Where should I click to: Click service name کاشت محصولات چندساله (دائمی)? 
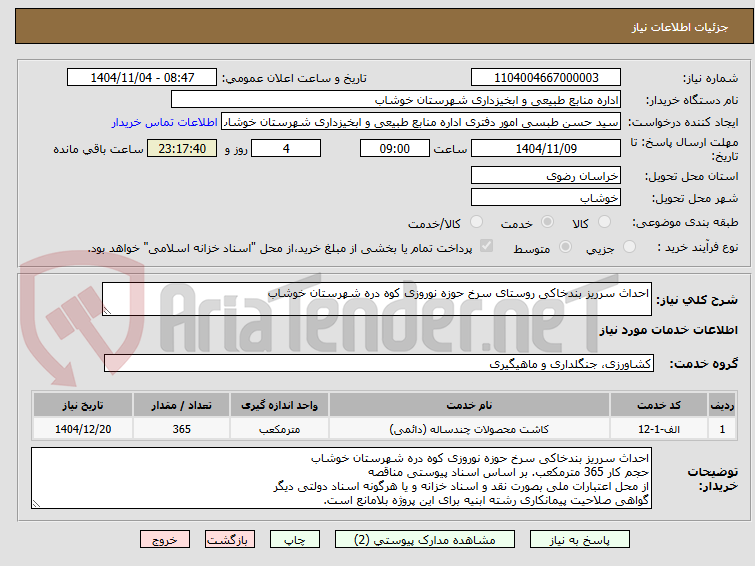[x=469, y=429]
